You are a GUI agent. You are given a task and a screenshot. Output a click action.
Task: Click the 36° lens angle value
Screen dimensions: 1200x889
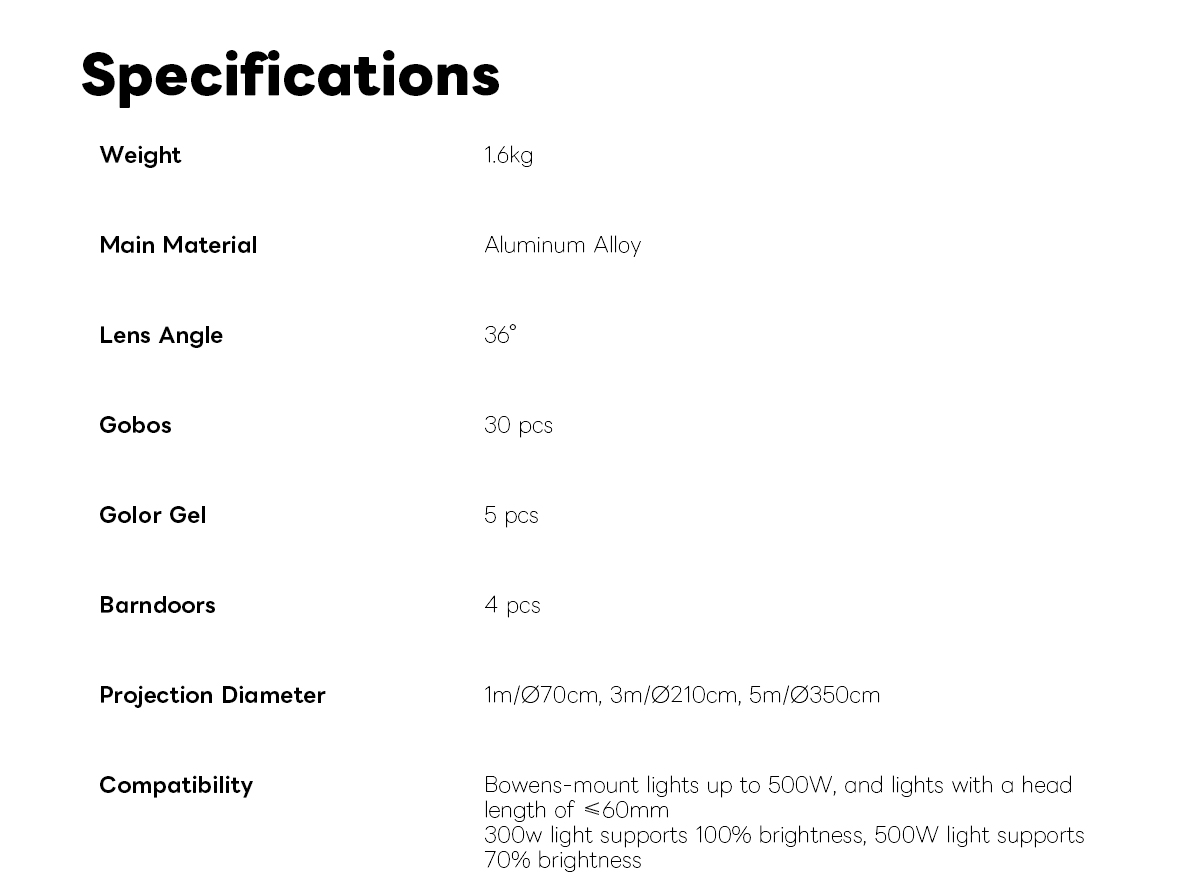point(500,335)
